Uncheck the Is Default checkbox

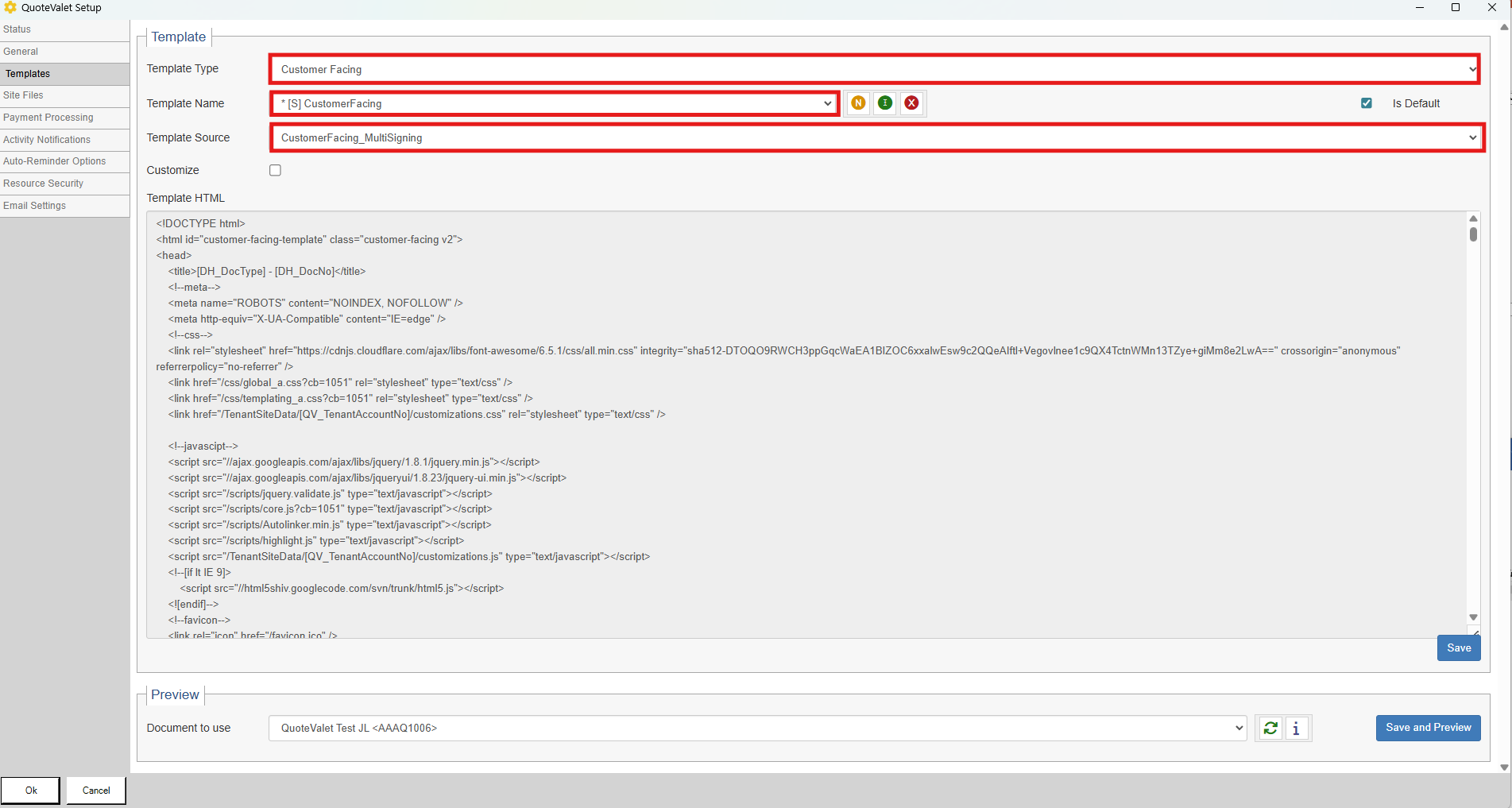pyautogui.click(x=1367, y=103)
